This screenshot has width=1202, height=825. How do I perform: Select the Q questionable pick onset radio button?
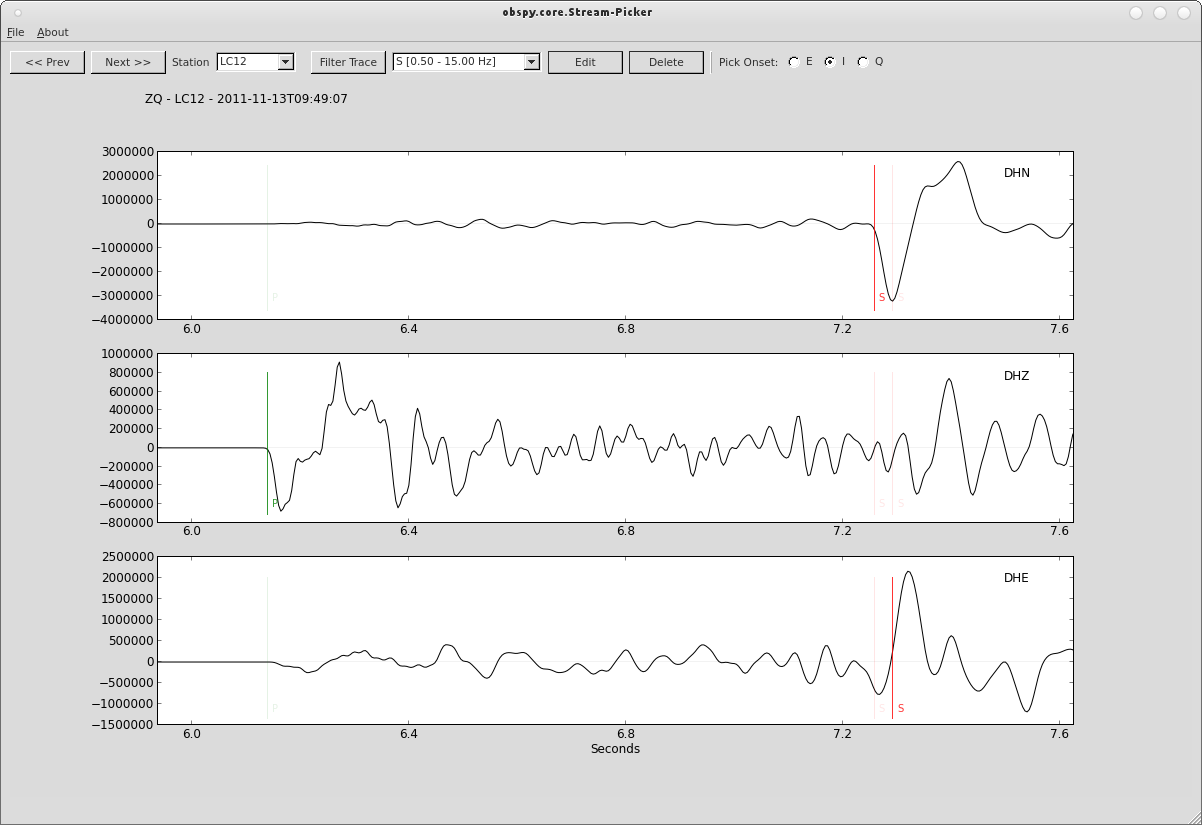[x=862, y=61]
